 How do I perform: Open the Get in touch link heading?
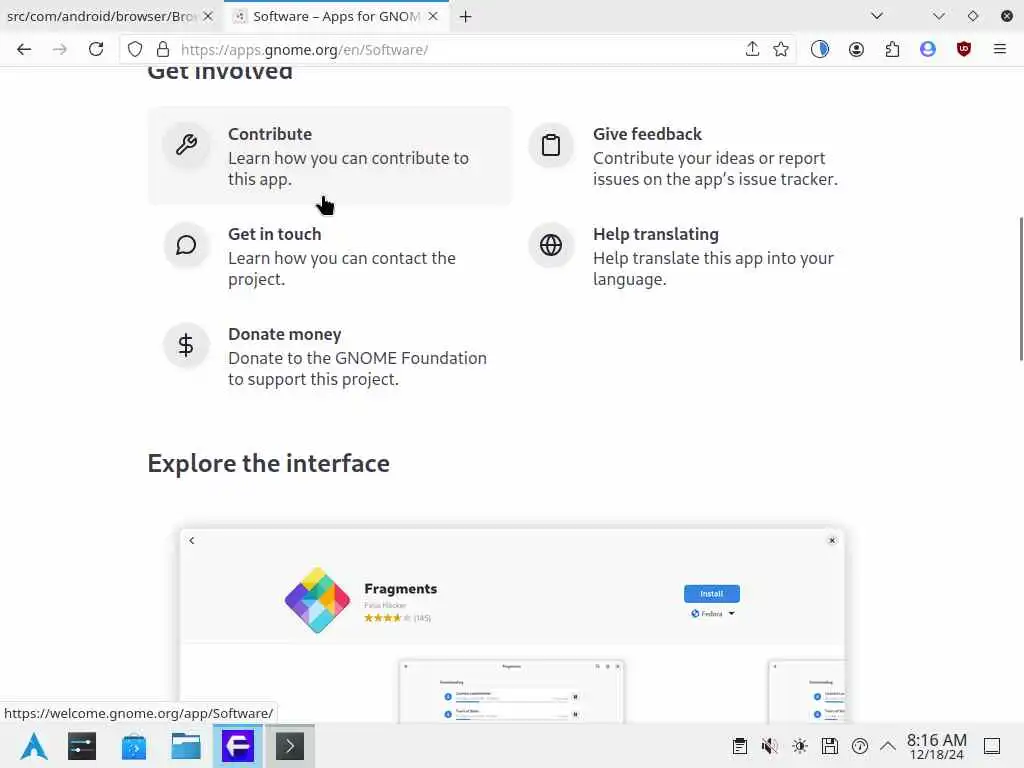274,234
